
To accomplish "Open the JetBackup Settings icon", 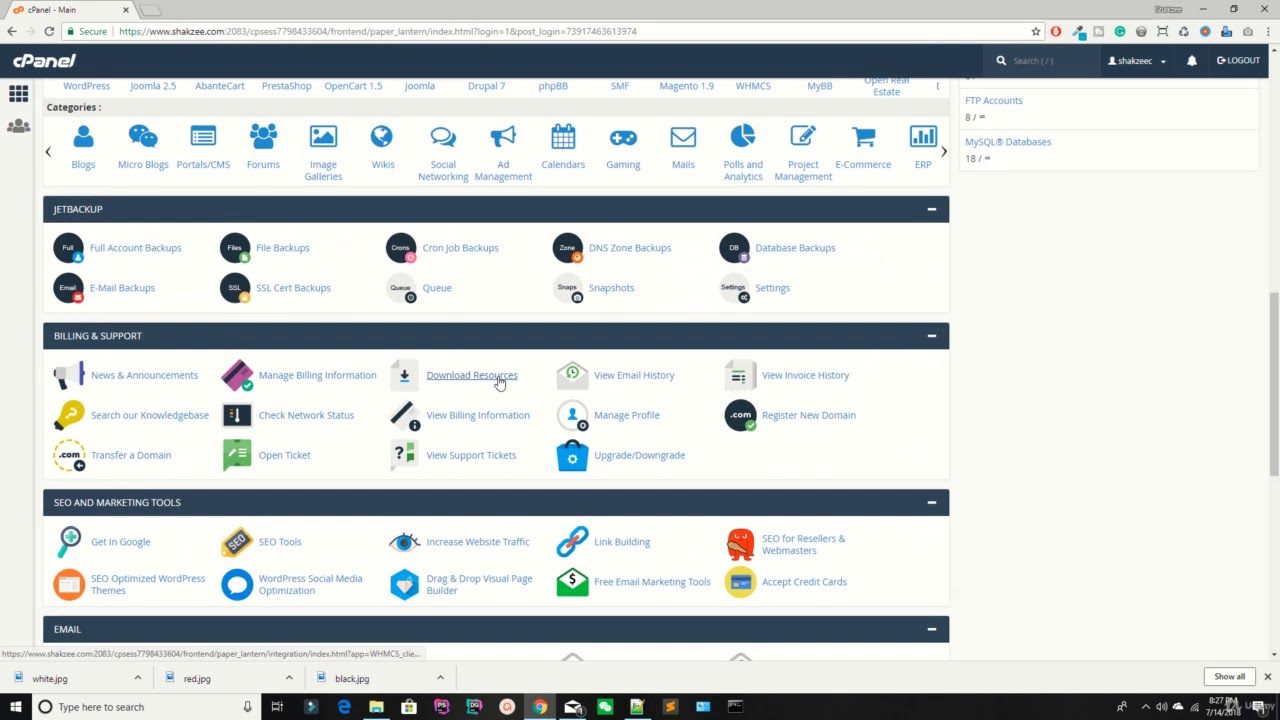I will [734, 288].
